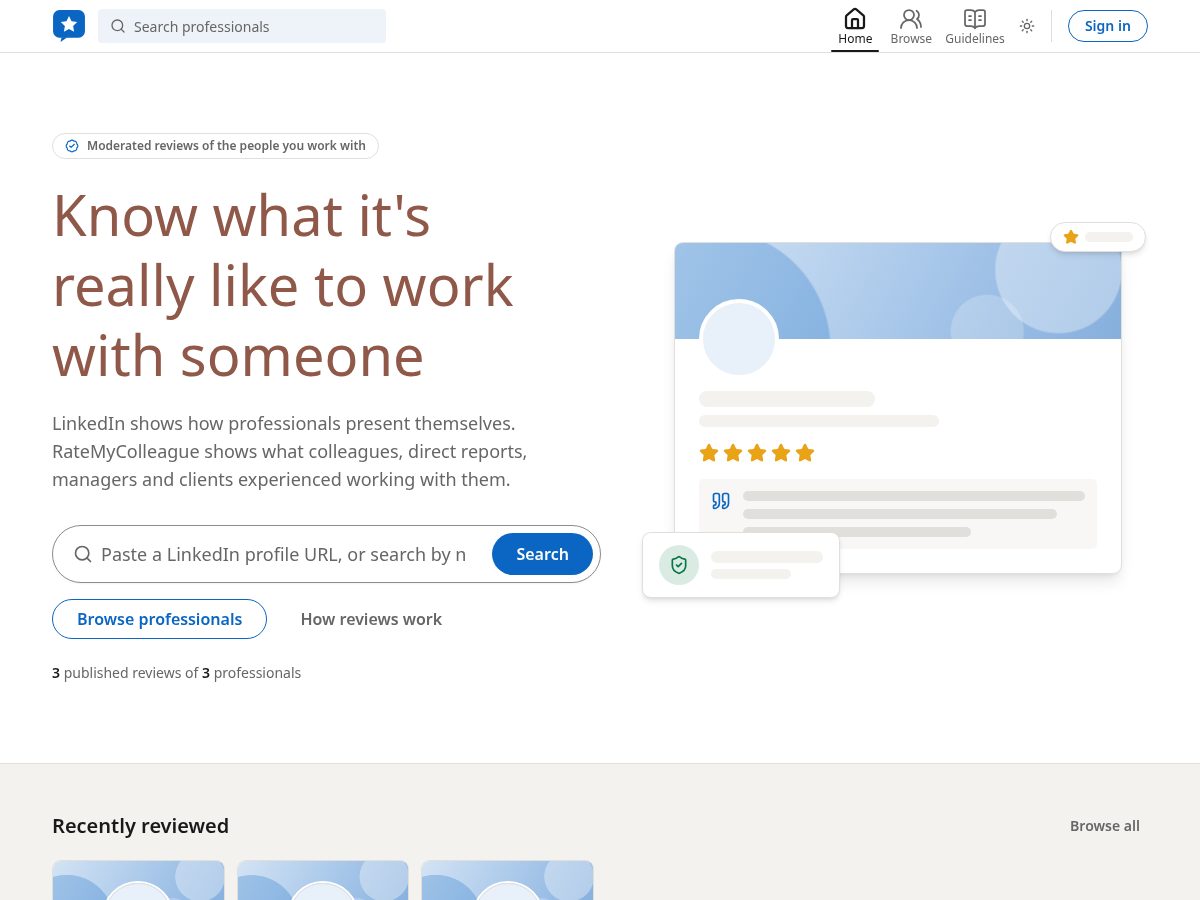Screen dimensions: 1200x900
Task: Click the Sign in button
Action: point(1108,26)
